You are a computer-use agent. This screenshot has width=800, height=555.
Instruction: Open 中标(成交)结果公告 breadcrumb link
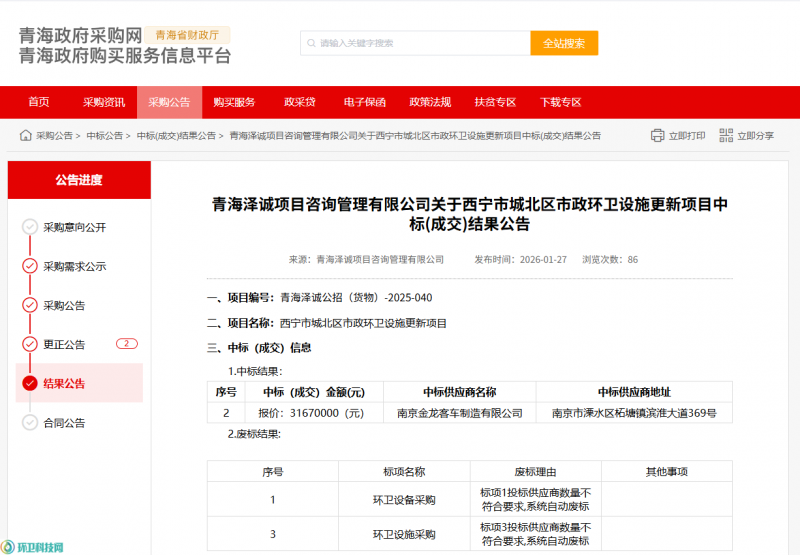pyautogui.click(x=176, y=135)
